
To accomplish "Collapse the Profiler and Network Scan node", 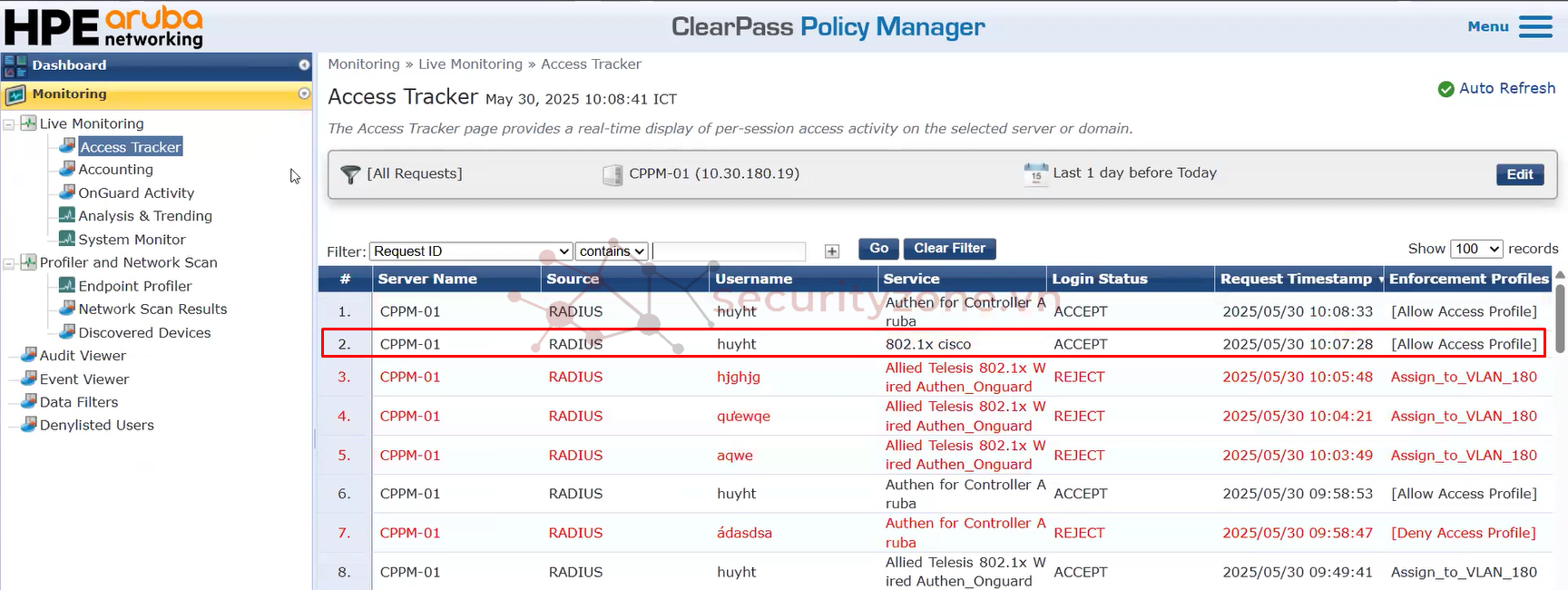I will pyautogui.click(x=9, y=263).
